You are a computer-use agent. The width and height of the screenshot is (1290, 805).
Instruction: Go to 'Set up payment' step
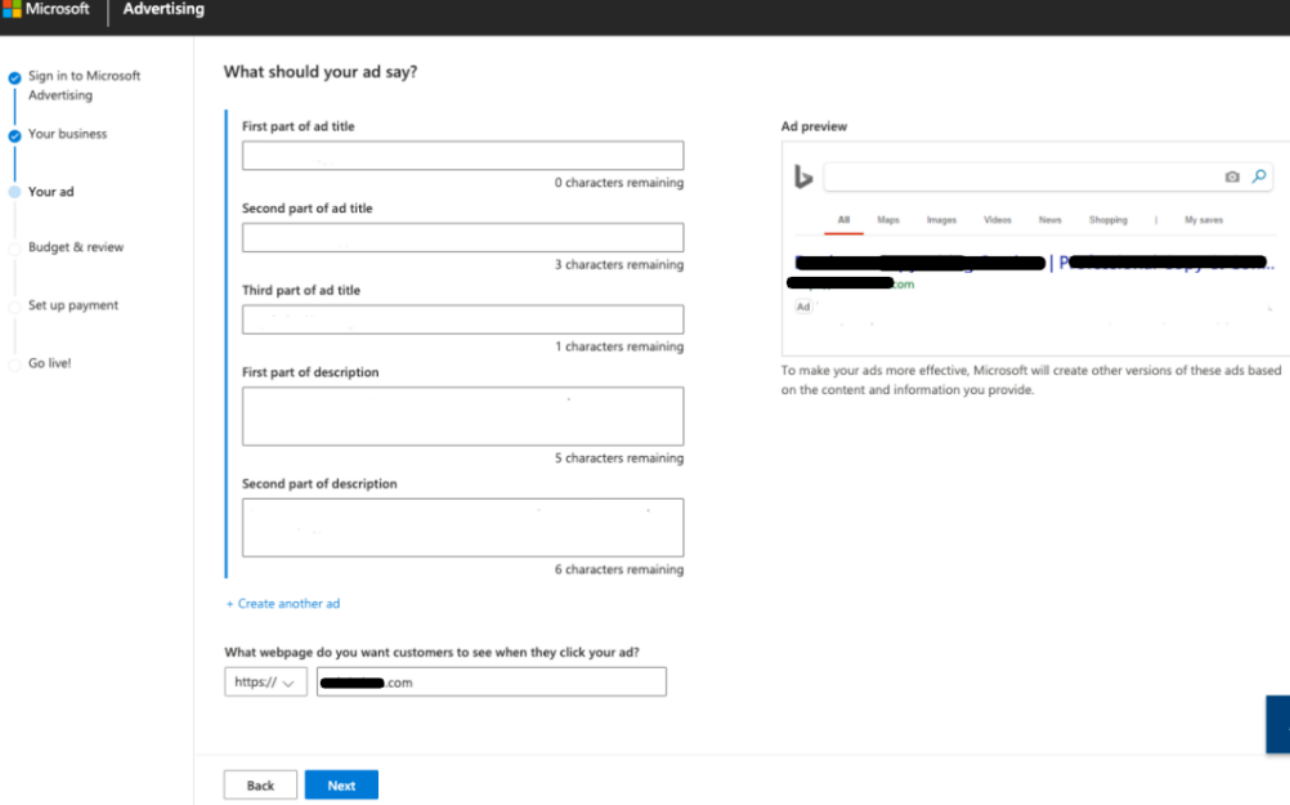click(x=73, y=306)
